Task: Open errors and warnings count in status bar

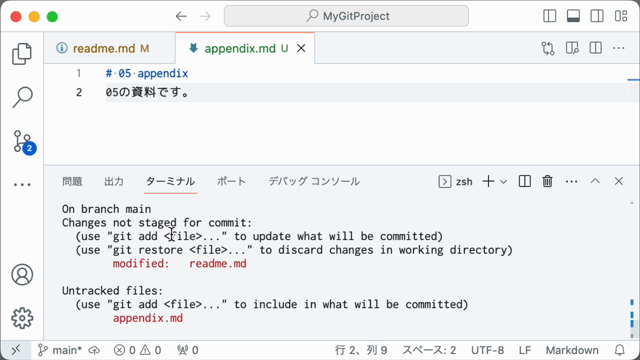Action: coord(138,350)
